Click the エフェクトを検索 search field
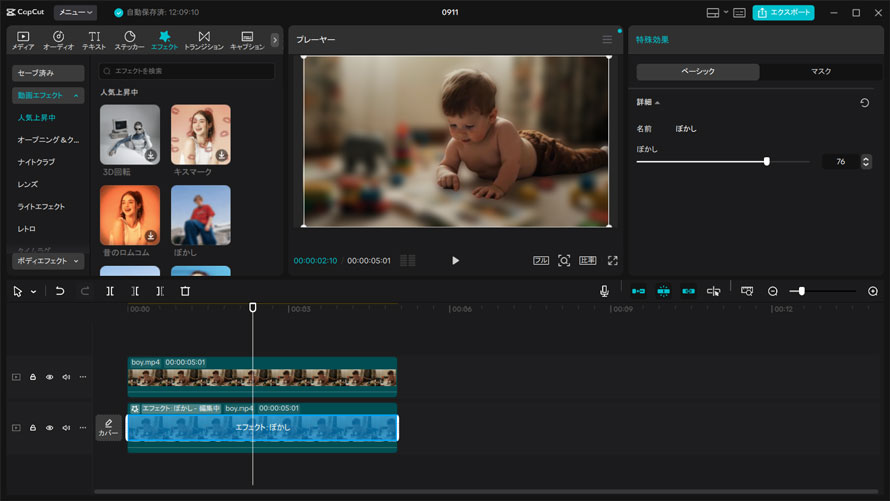The image size is (890, 501). click(x=187, y=71)
